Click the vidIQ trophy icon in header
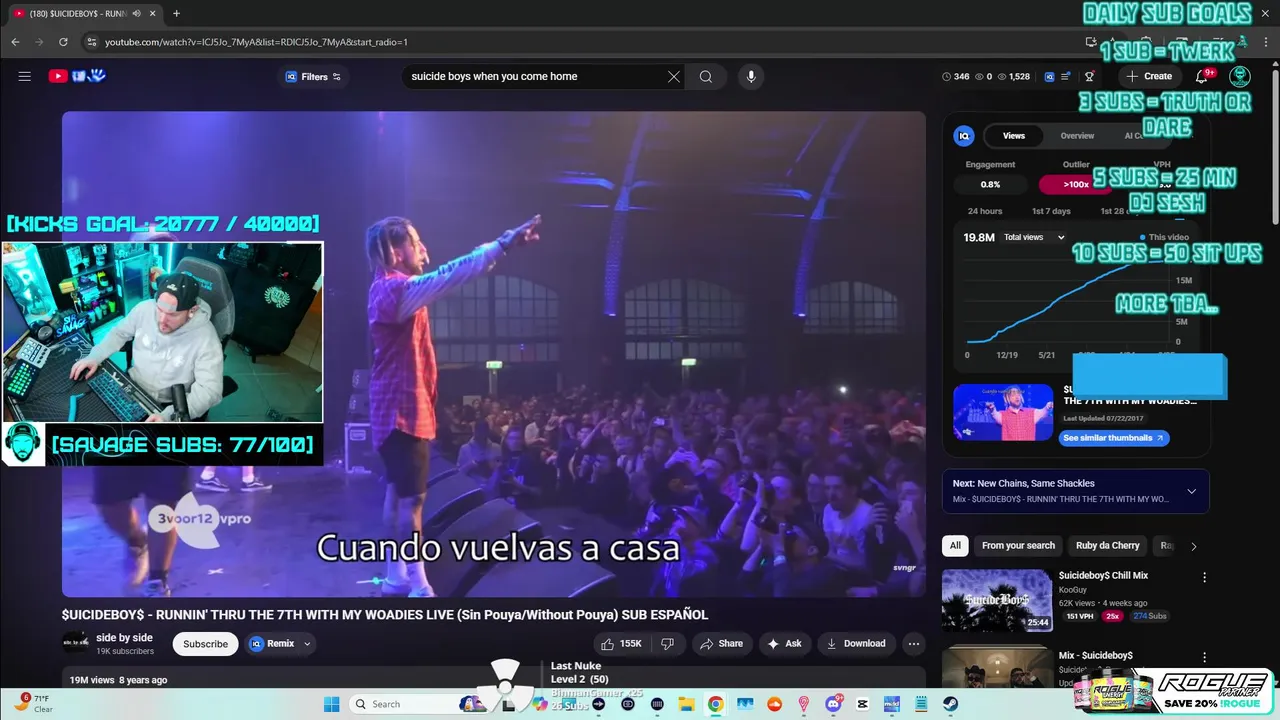The width and height of the screenshot is (1280, 720). (1089, 76)
